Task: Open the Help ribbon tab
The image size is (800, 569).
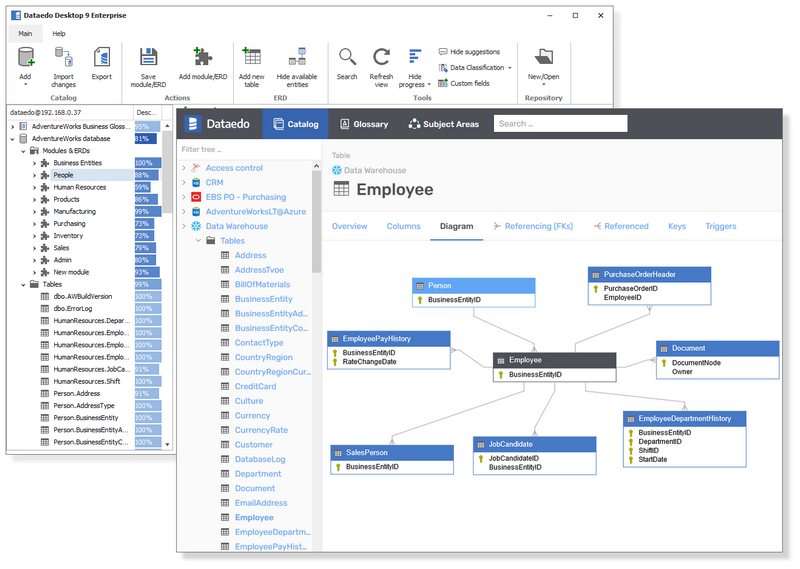Action: (x=59, y=33)
